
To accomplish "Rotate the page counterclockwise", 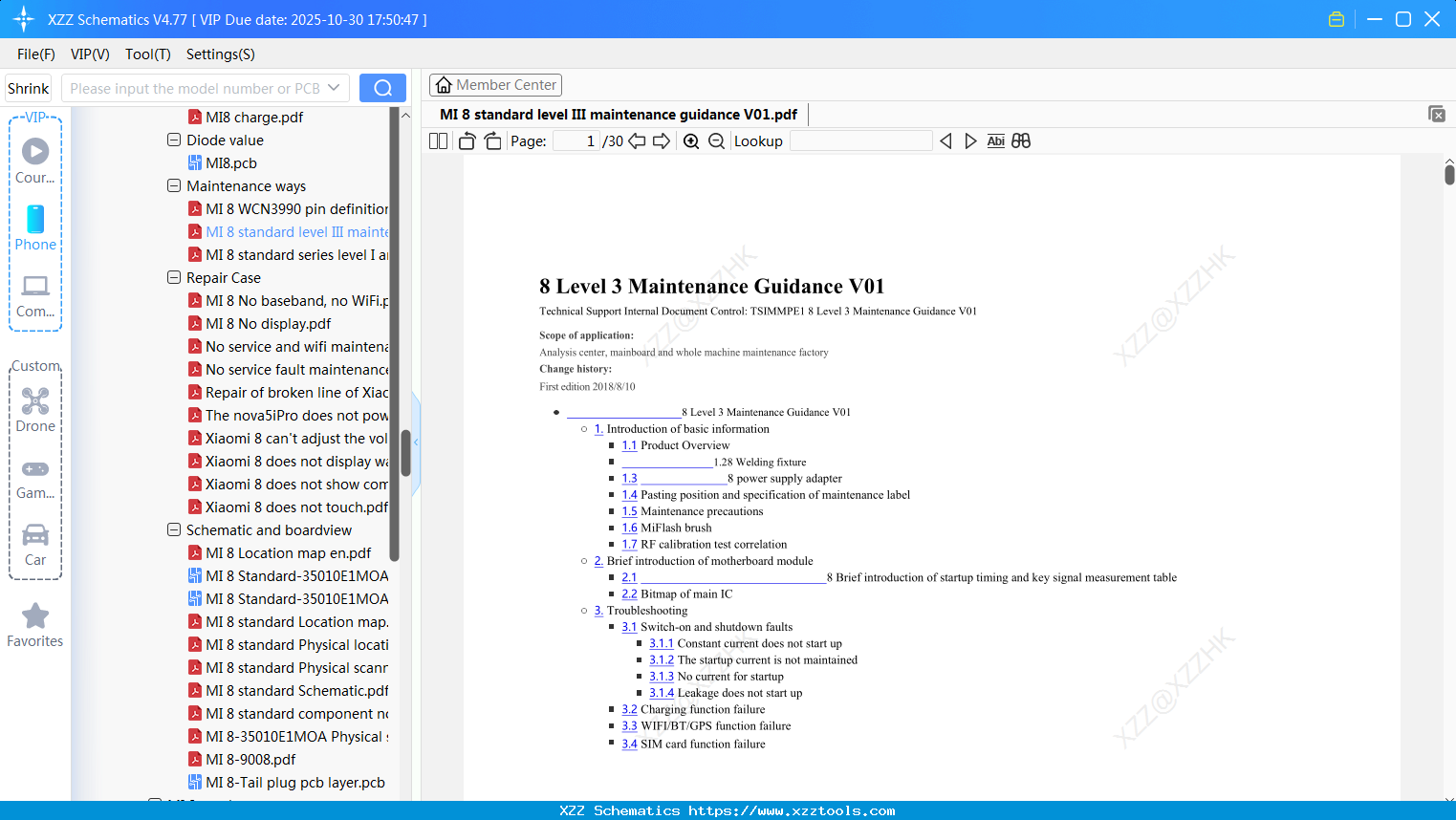I will (466, 140).
